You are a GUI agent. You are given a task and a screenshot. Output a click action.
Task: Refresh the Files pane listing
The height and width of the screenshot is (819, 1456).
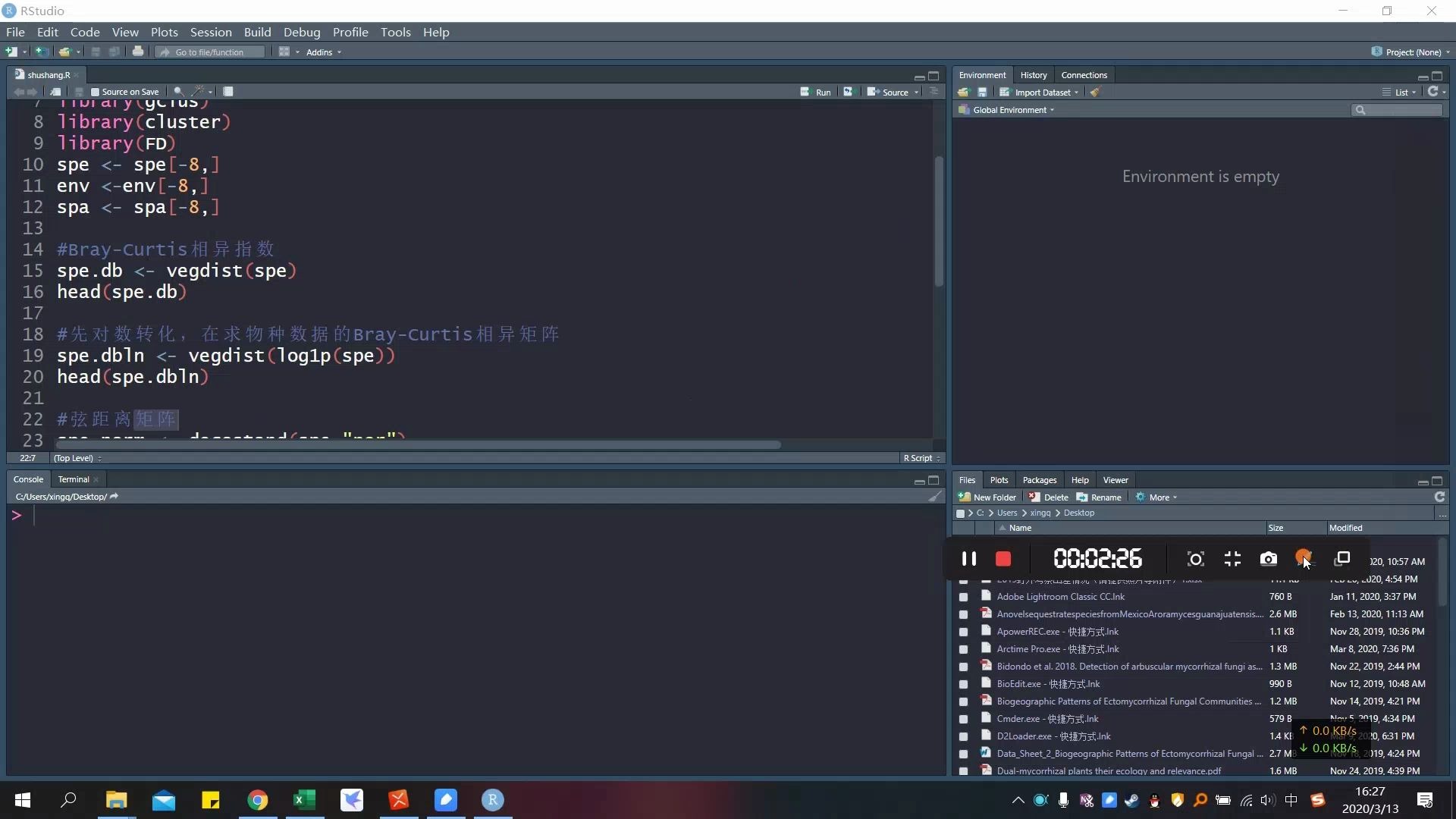point(1439,497)
